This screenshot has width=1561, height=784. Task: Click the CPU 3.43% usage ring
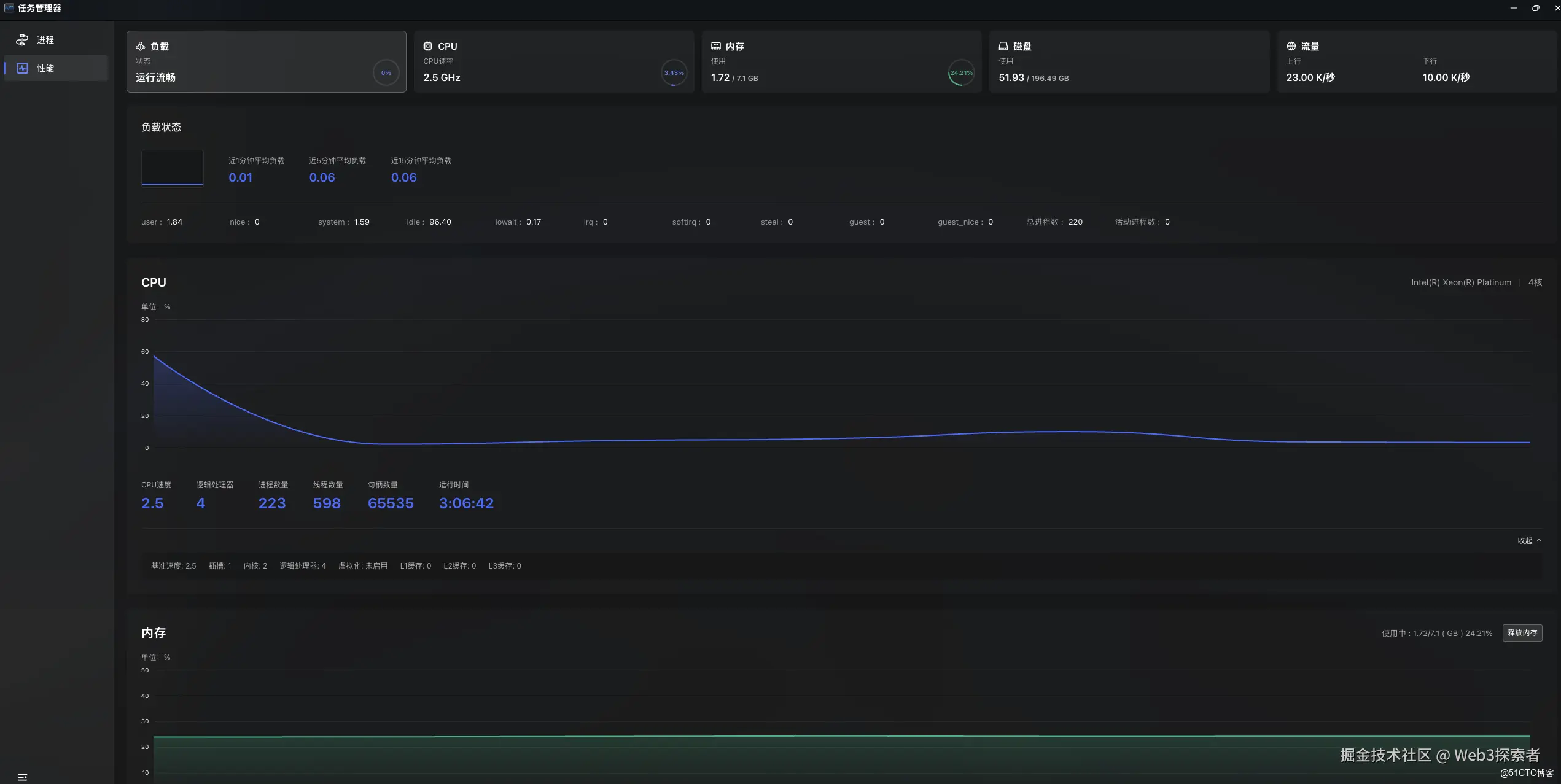point(674,73)
